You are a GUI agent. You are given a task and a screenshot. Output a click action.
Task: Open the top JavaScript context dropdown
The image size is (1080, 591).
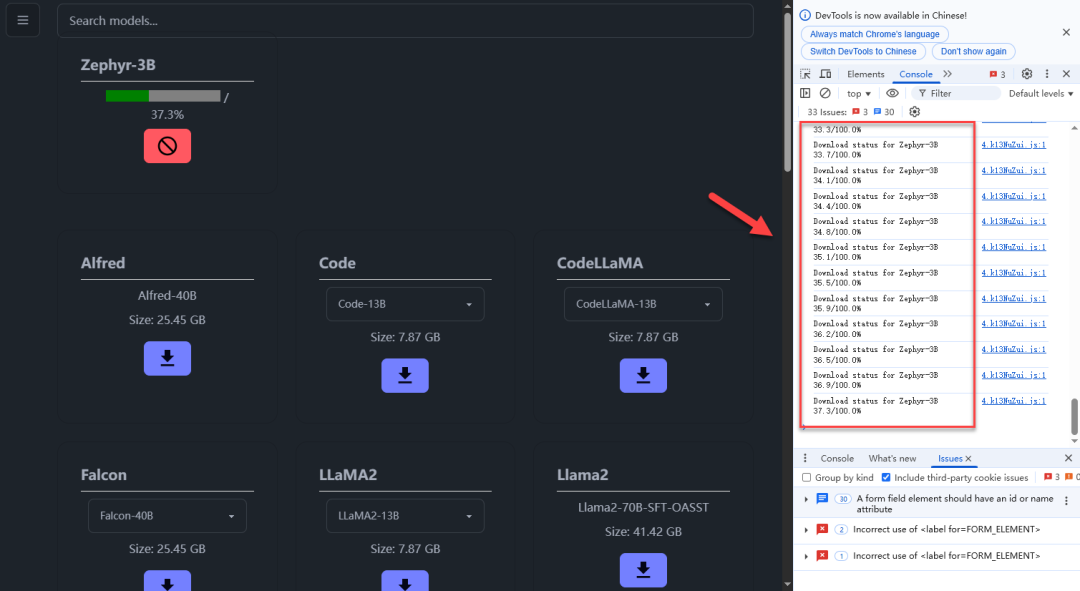pos(858,94)
